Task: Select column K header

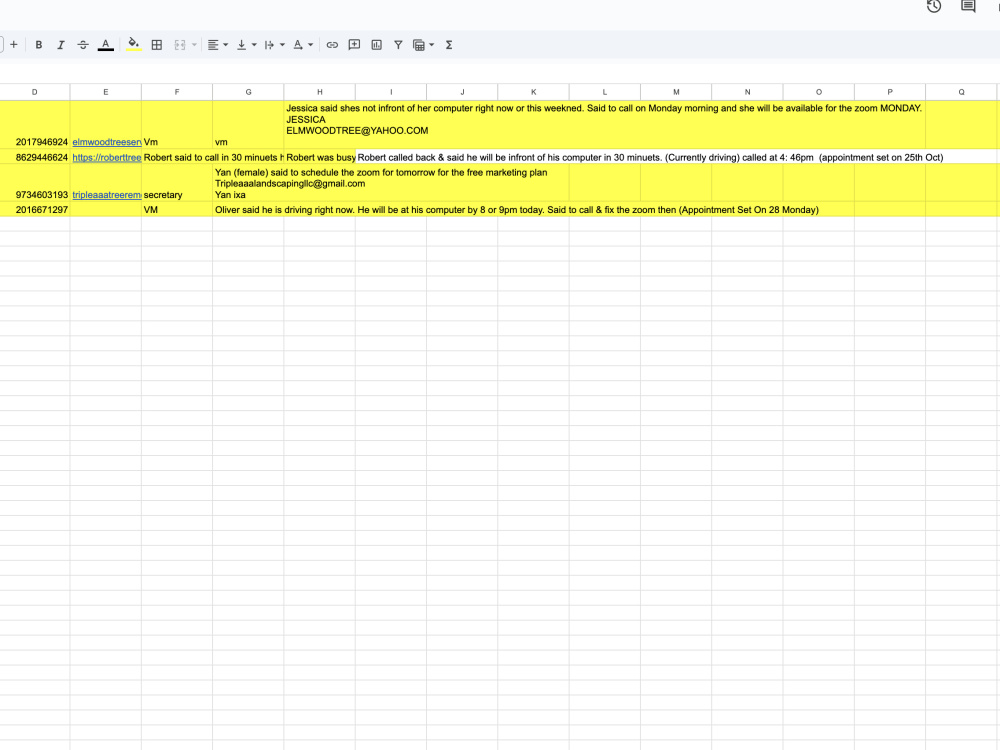Action: click(x=534, y=92)
